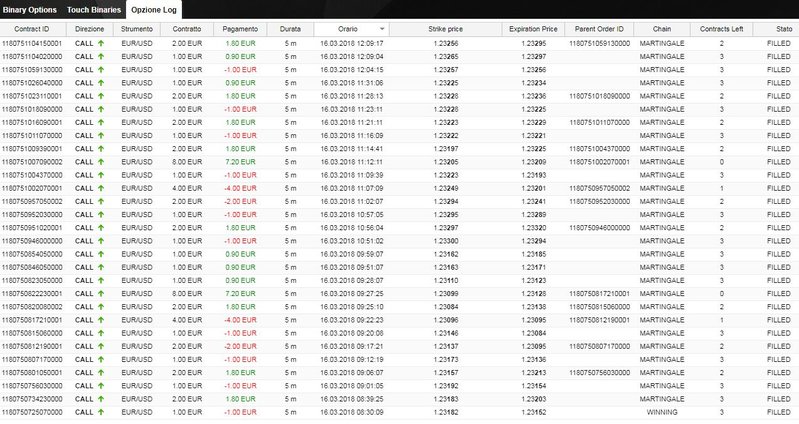
Task: Click green CALL arrow in row 1180751026040000
Action: (101, 83)
